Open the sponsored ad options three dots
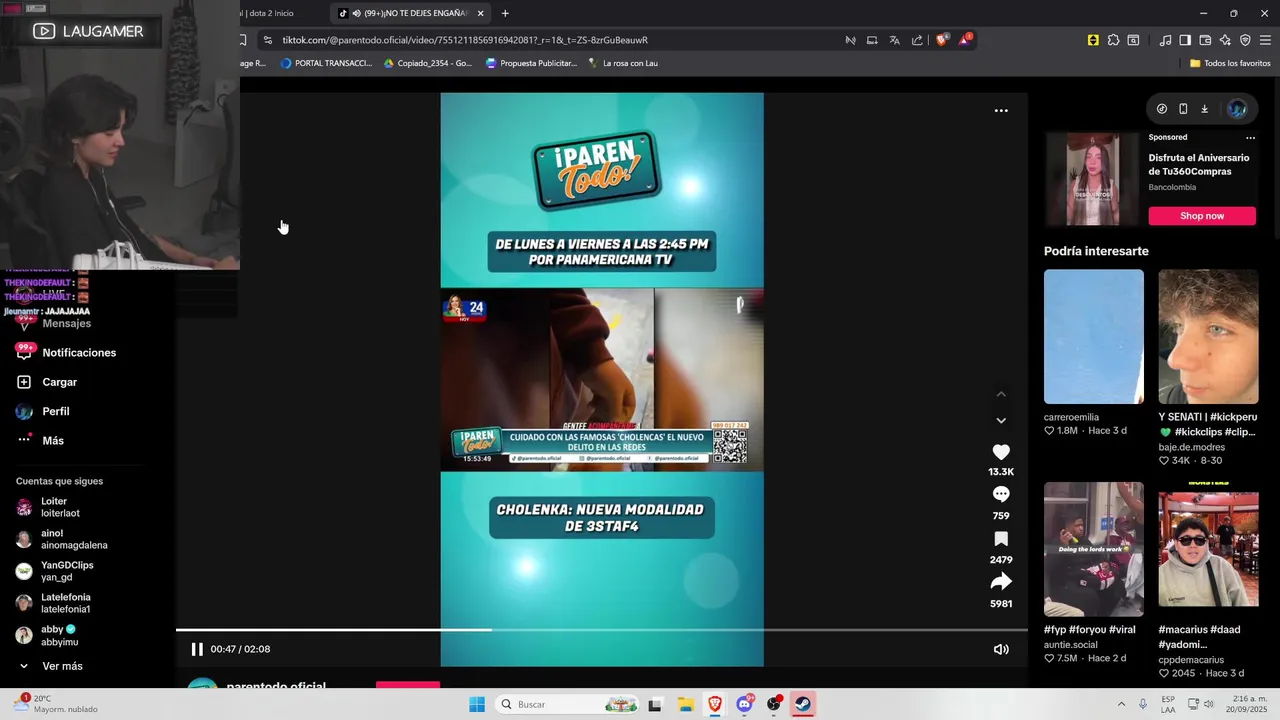 click(x=1250, y=137)
